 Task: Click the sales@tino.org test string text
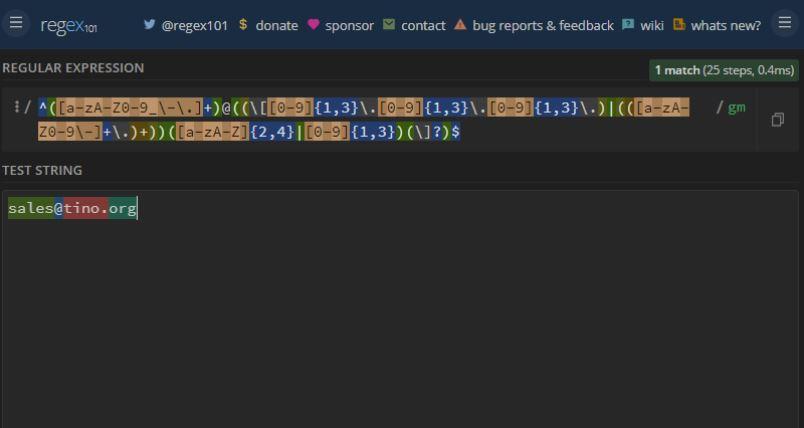pos(72,208)
